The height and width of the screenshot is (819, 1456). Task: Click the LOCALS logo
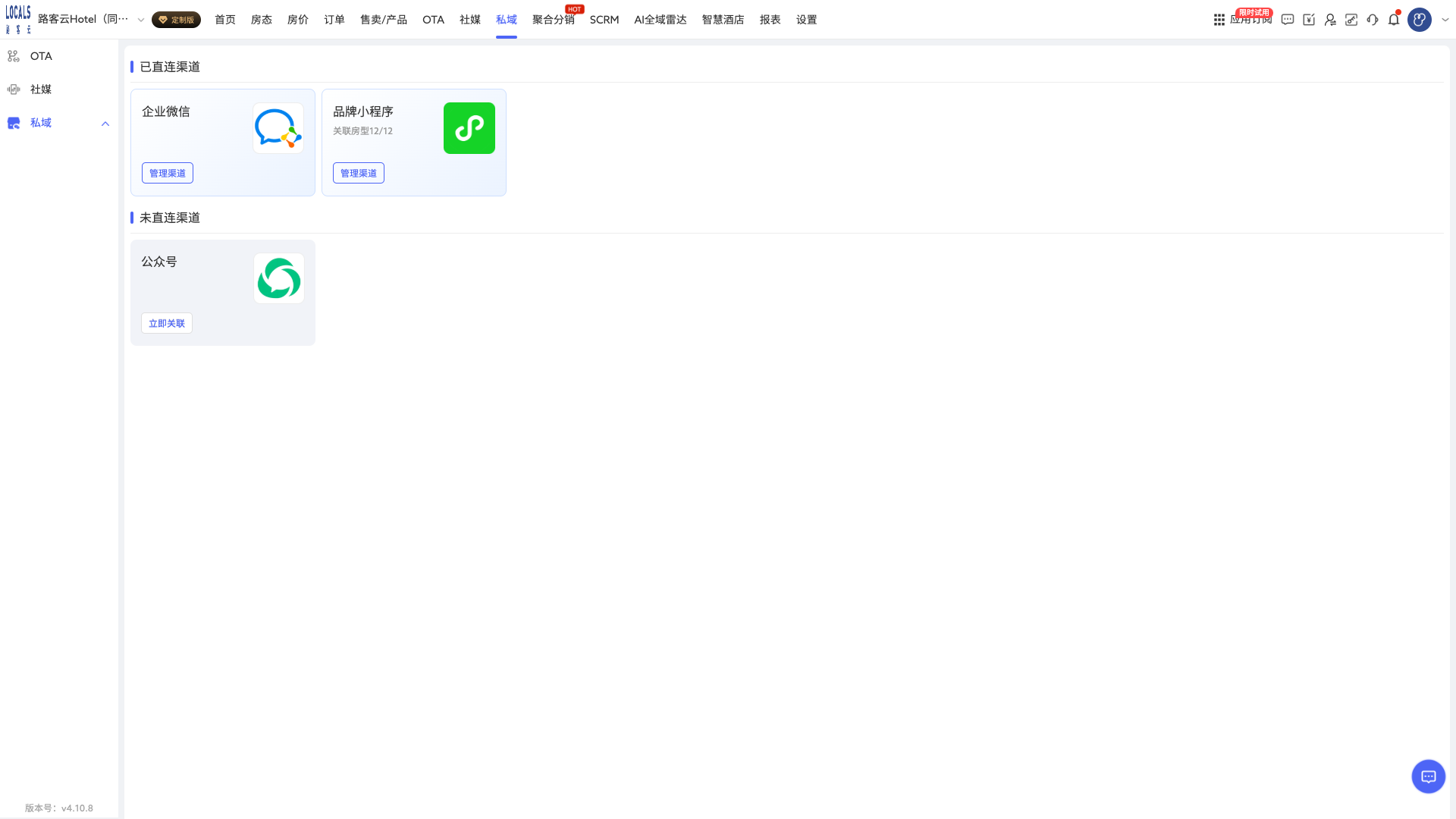(18, 20)
